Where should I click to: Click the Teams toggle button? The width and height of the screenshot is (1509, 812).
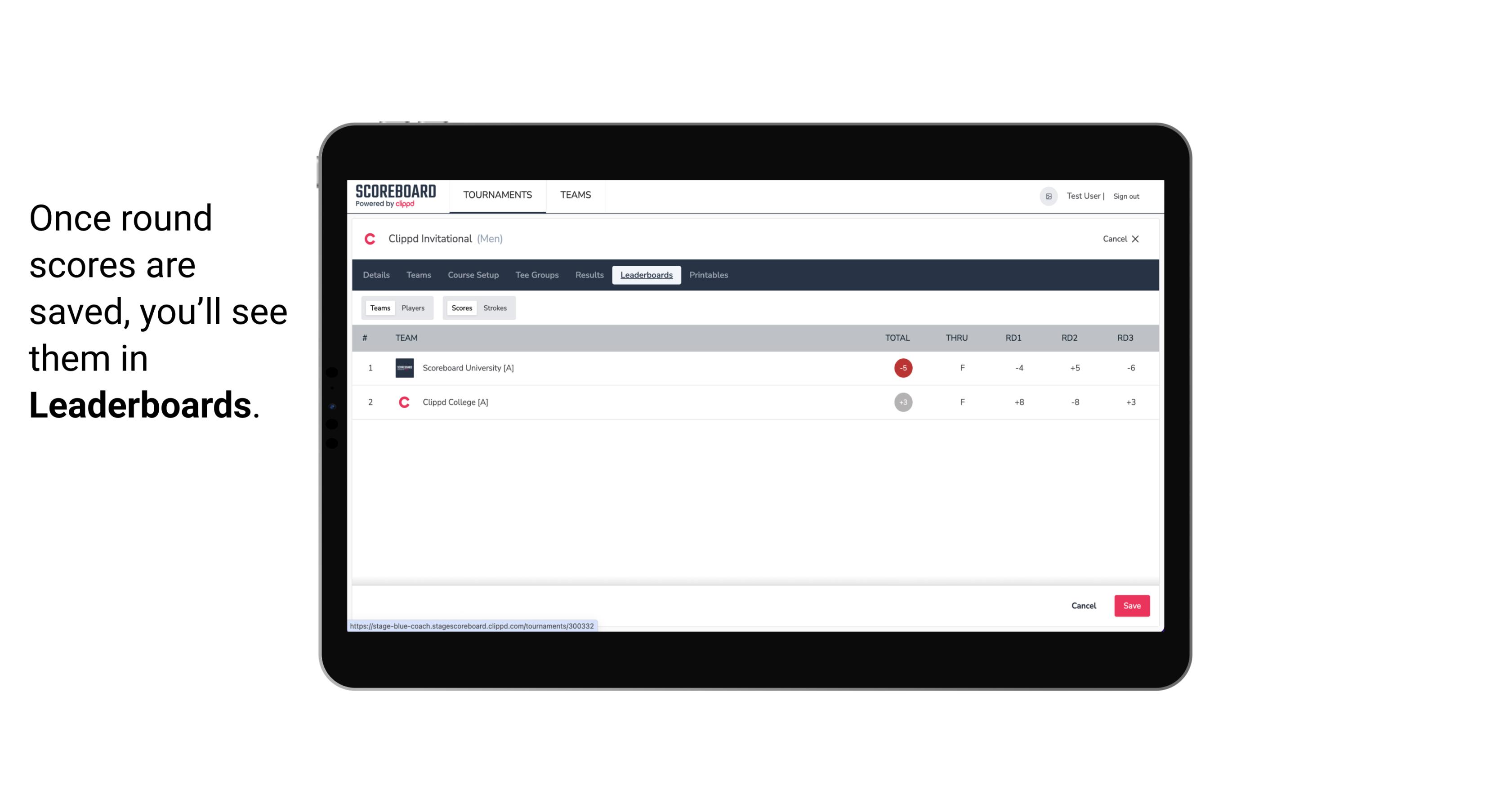click(x=379, y=307)
